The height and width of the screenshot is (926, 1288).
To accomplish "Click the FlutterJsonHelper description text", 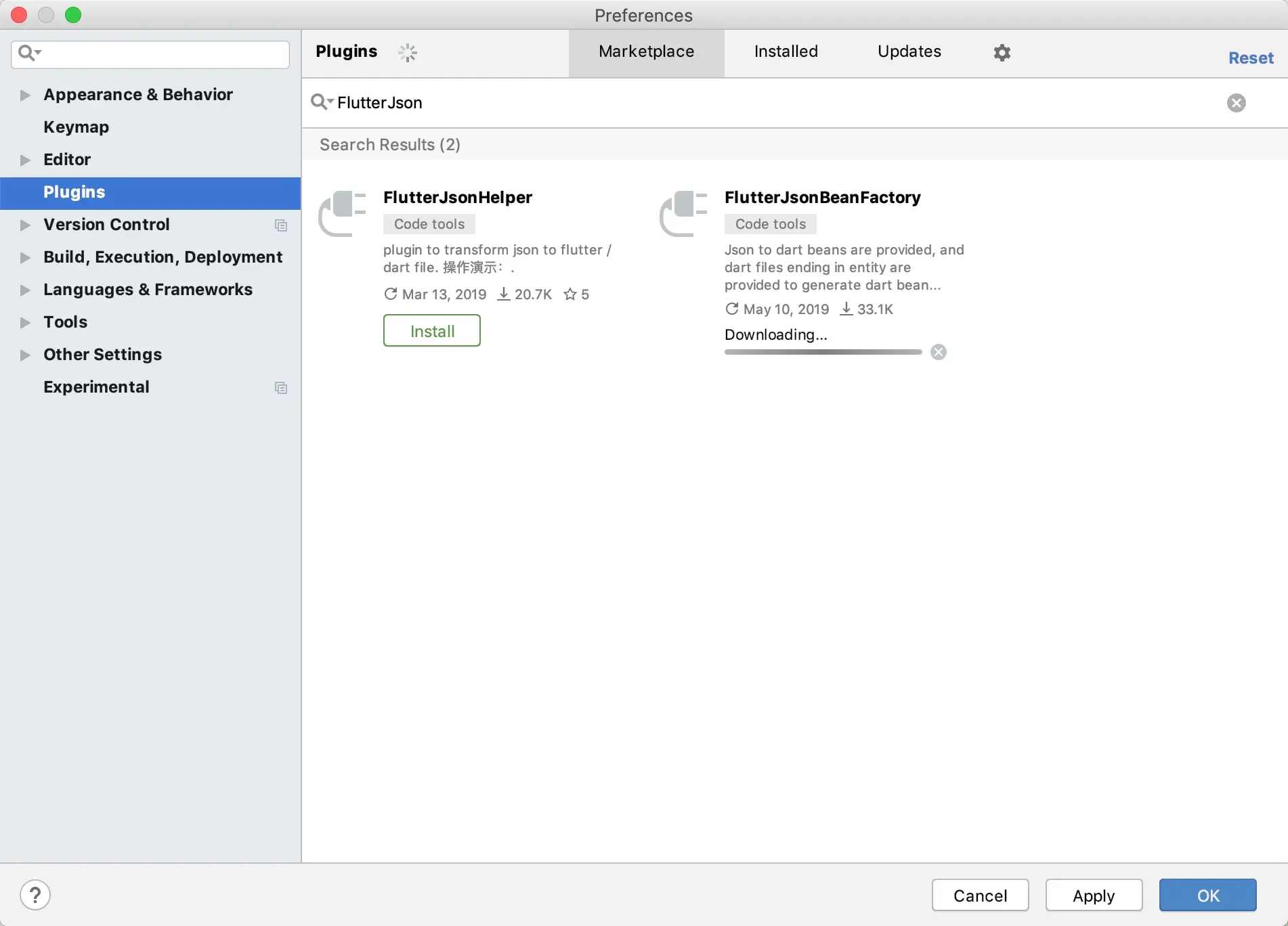I will click(x=497, y=259).
